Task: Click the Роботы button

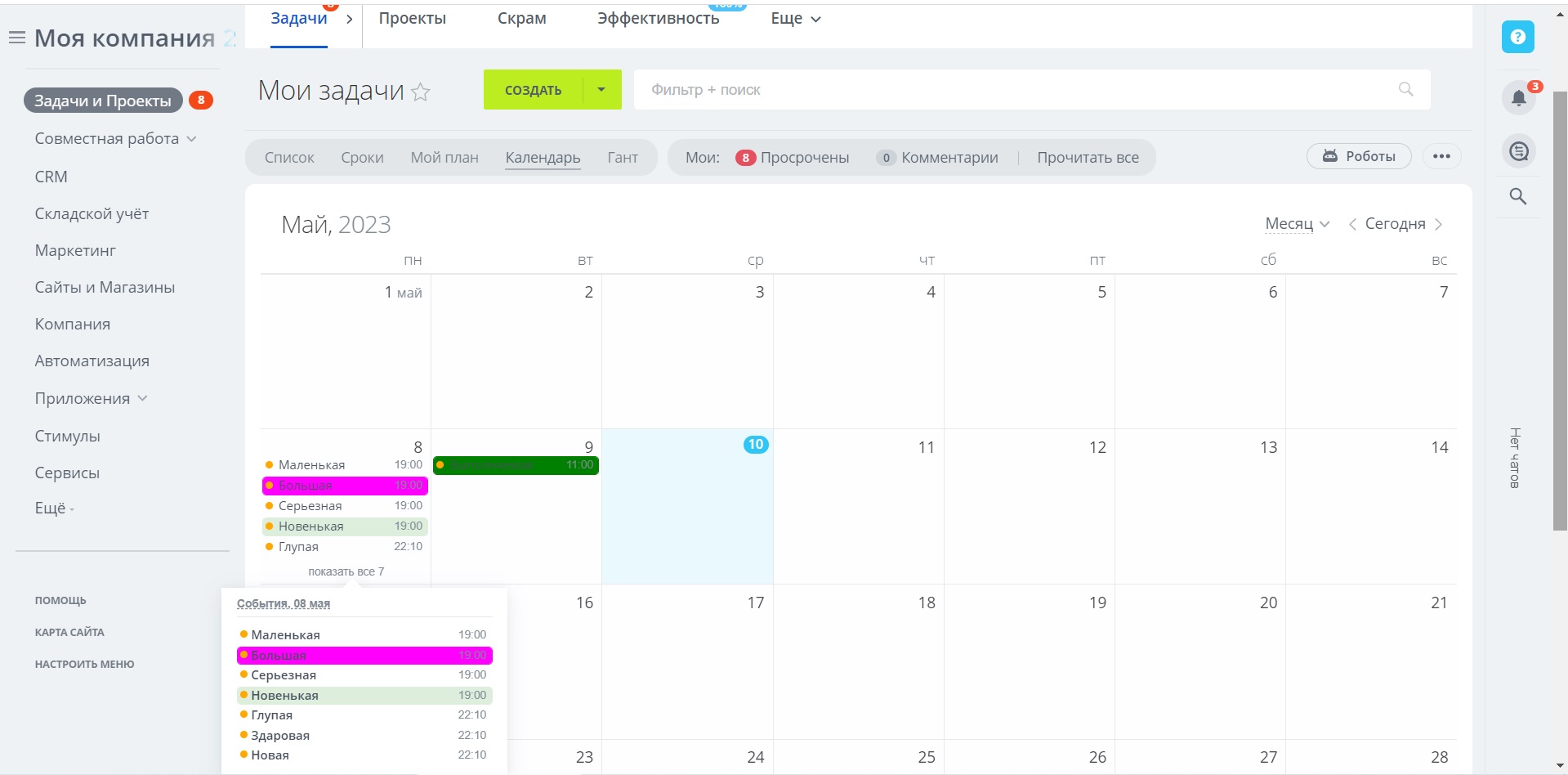Action: [1359, 156]
